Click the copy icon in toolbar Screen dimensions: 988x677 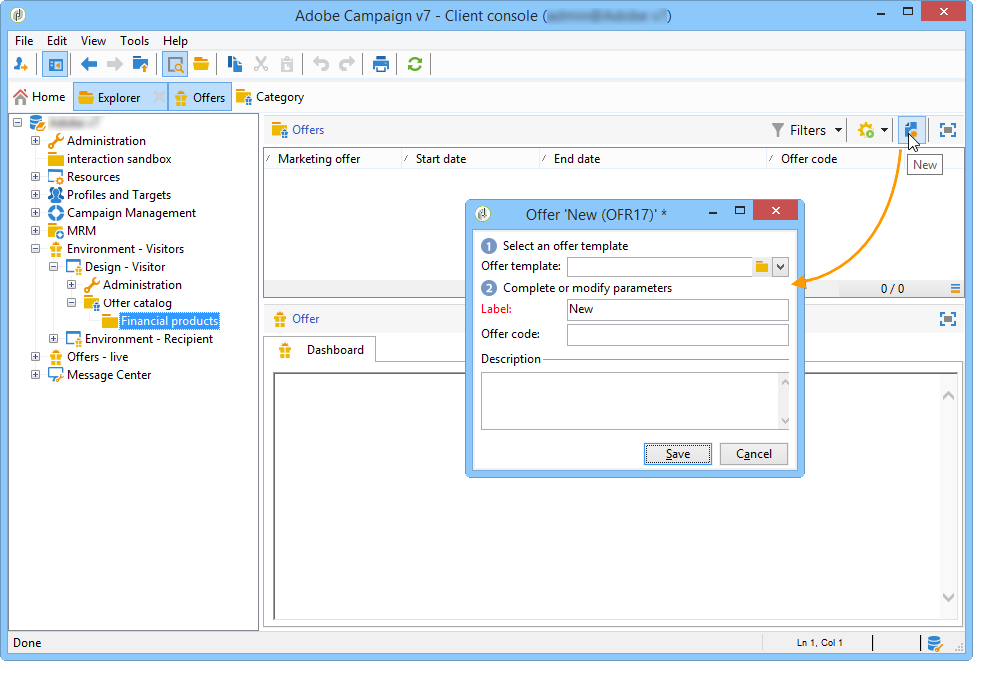pyautogui.click(x=234, y=64)
